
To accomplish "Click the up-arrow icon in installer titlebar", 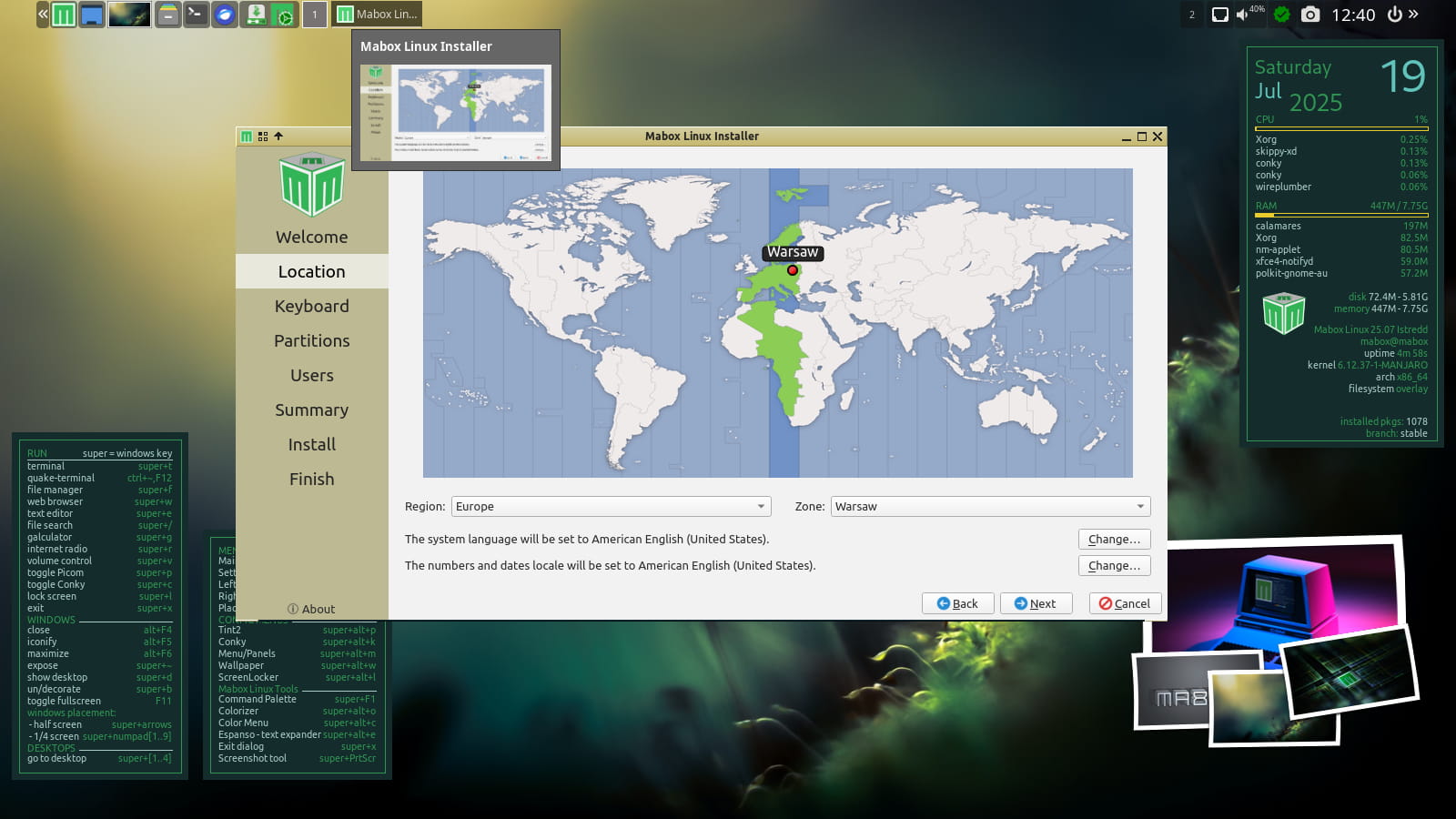I will click(278, 136).
